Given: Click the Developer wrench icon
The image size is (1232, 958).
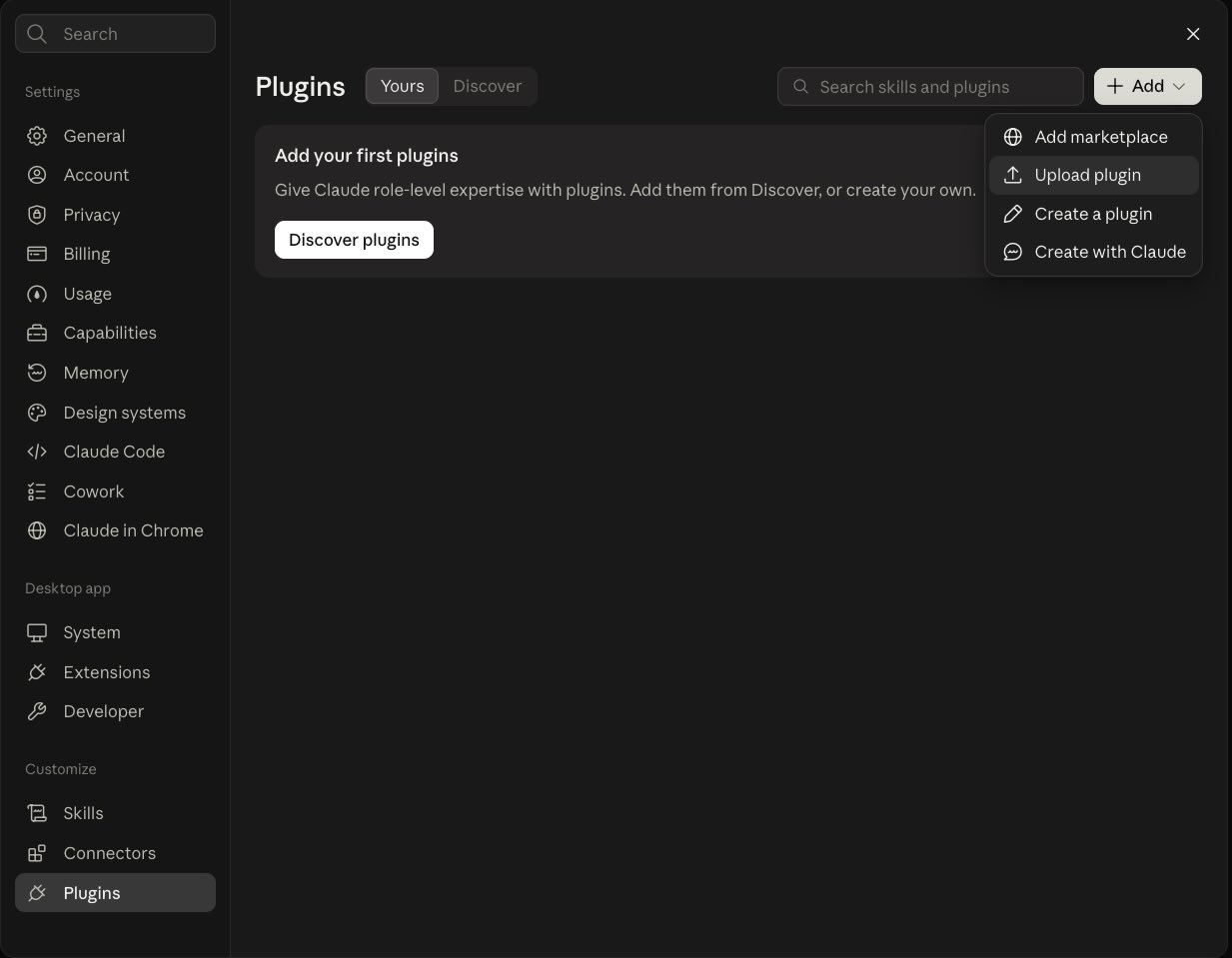Looking at the screenshot, I should pos(37,711).
